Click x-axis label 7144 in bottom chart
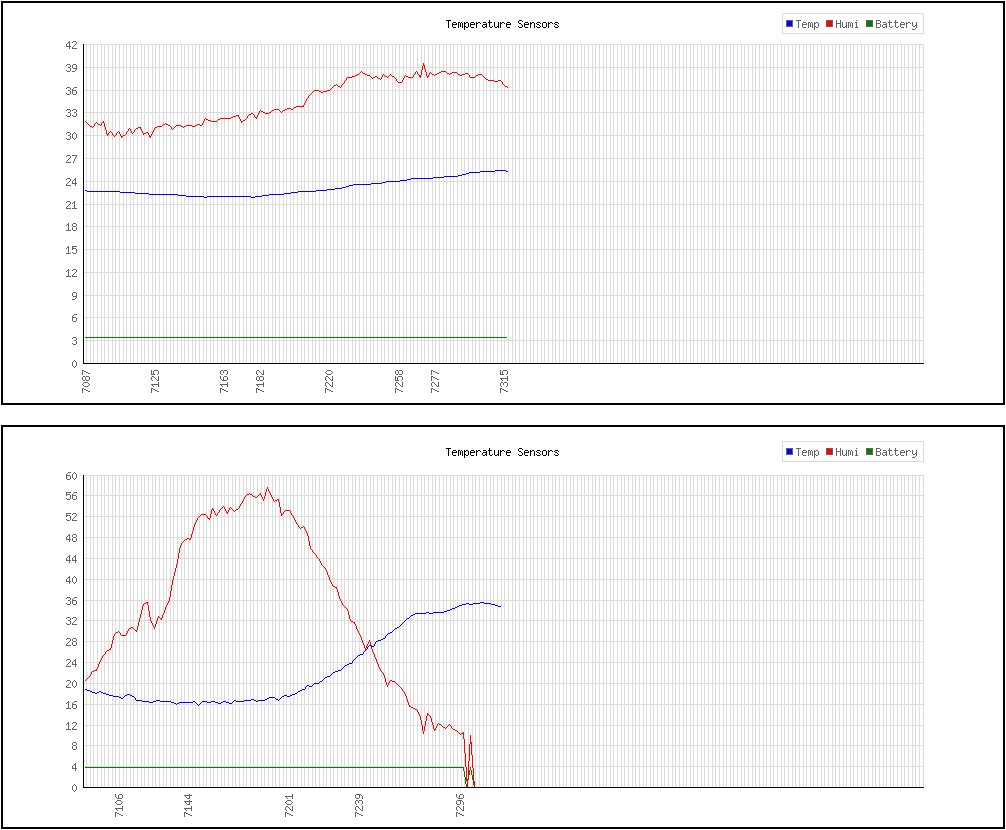 pos(188,805)
